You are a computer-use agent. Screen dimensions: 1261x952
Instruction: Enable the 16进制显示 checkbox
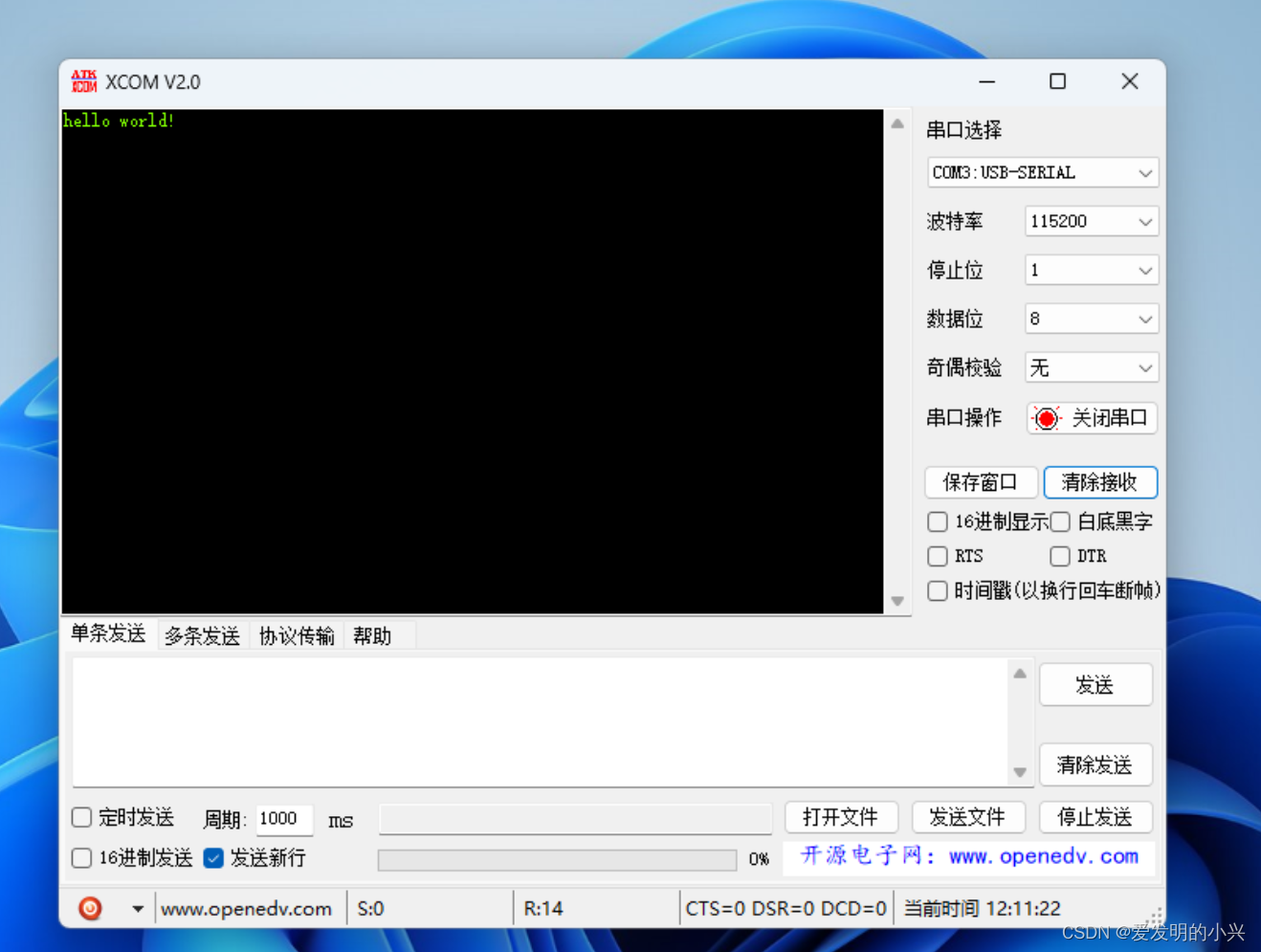click(938, 521)
